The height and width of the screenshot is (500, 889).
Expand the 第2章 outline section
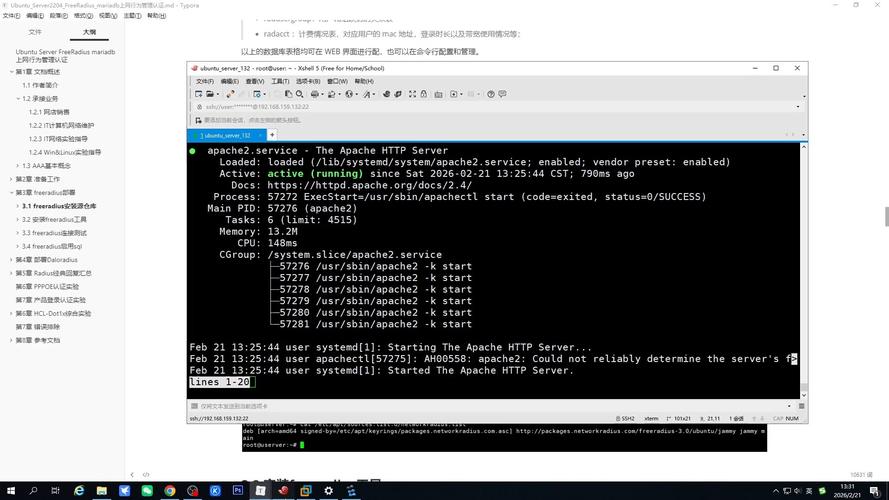click(x=11, y=179)
